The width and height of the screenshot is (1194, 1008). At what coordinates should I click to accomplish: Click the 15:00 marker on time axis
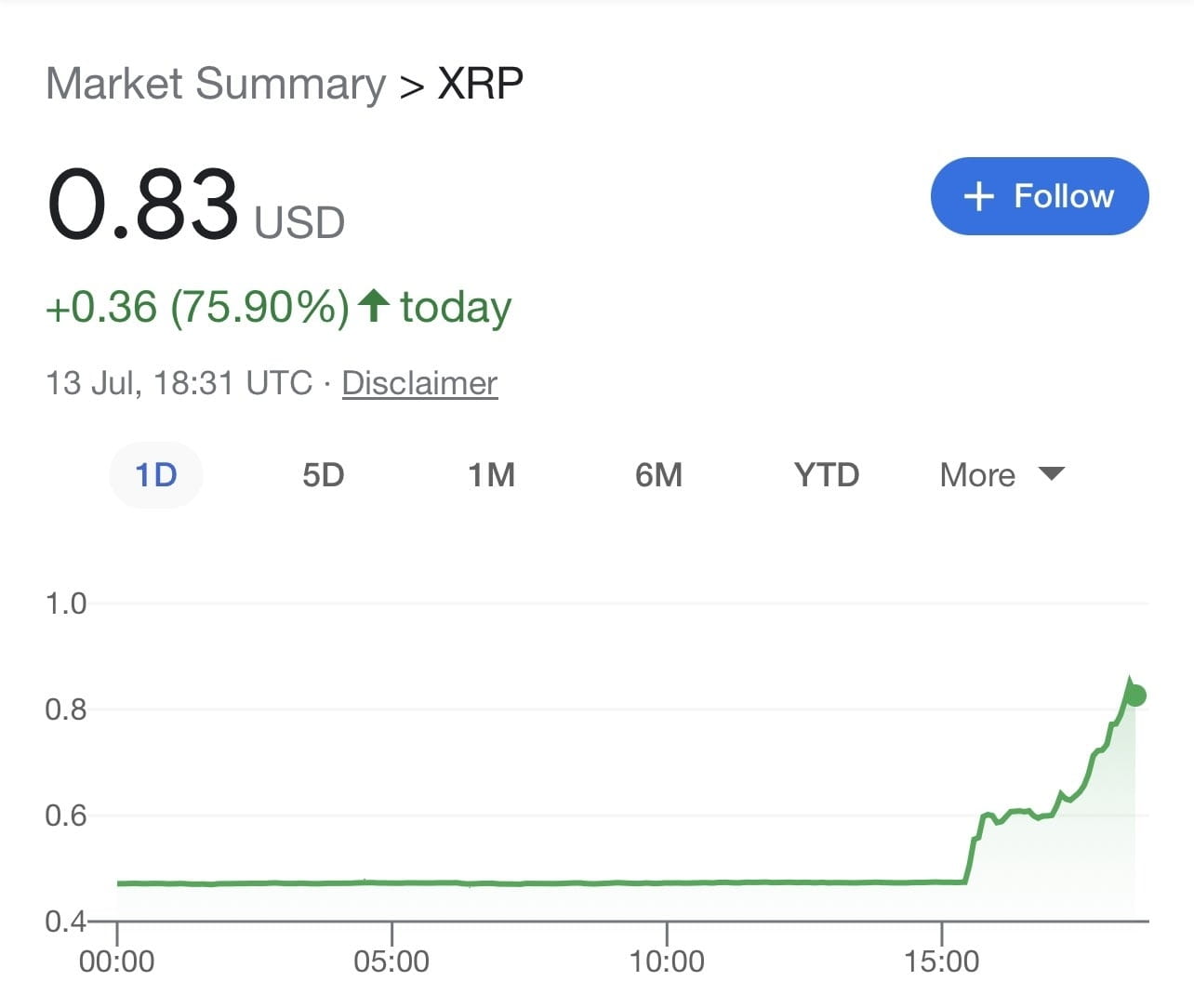(941, 961)
